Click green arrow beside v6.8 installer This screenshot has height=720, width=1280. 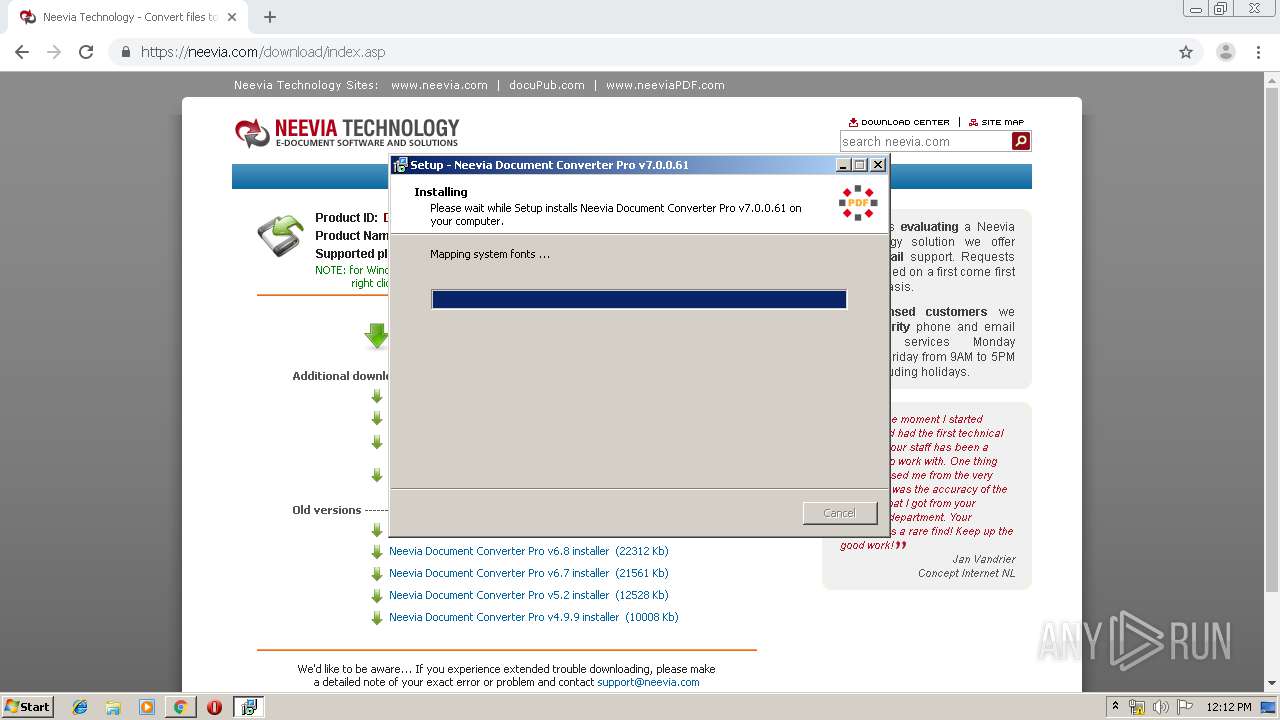377,552
